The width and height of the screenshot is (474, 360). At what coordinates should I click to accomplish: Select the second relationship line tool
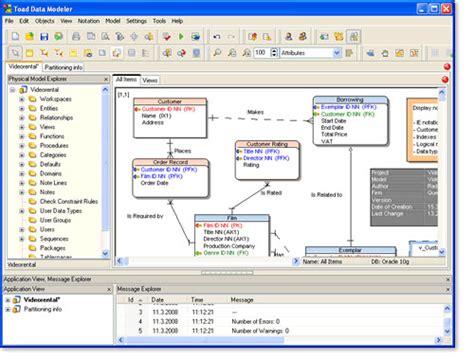58,53
